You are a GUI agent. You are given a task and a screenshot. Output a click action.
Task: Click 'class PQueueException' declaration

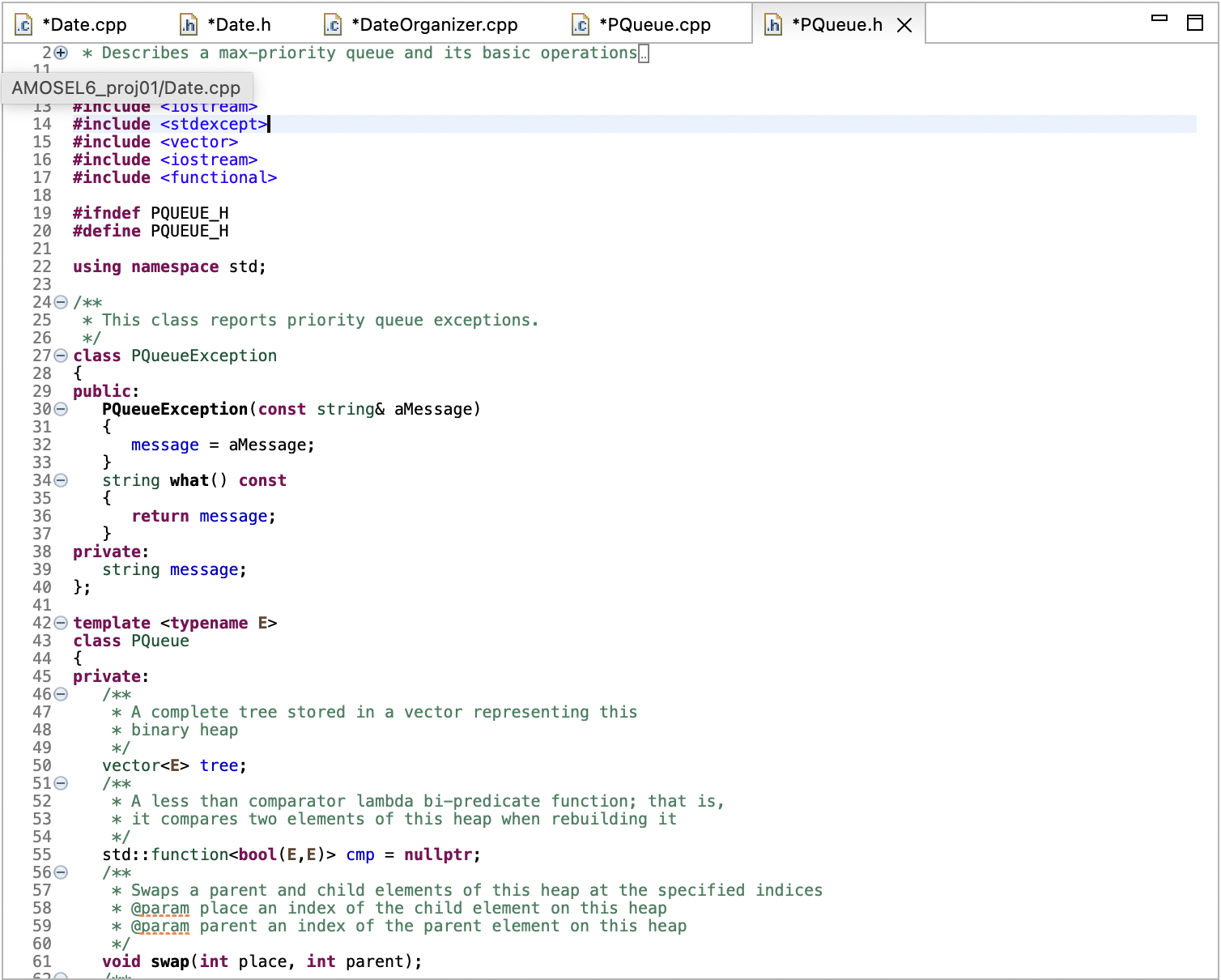tap(175, 356)
